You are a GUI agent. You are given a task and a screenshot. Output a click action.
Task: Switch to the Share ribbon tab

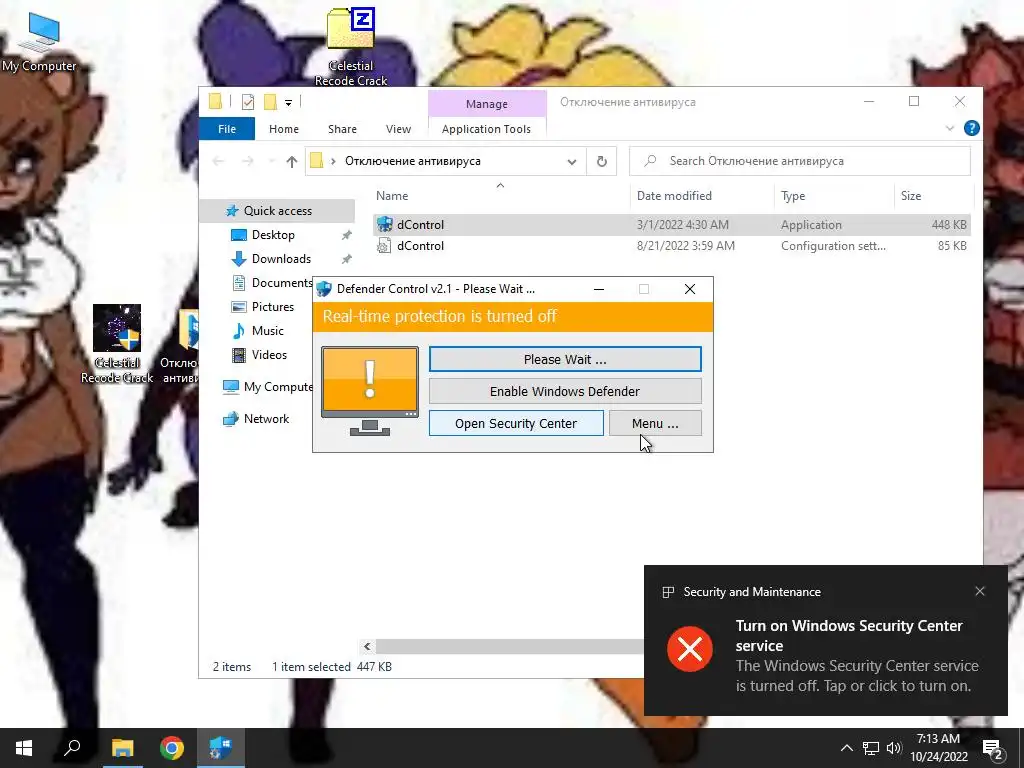coord(342,129)
